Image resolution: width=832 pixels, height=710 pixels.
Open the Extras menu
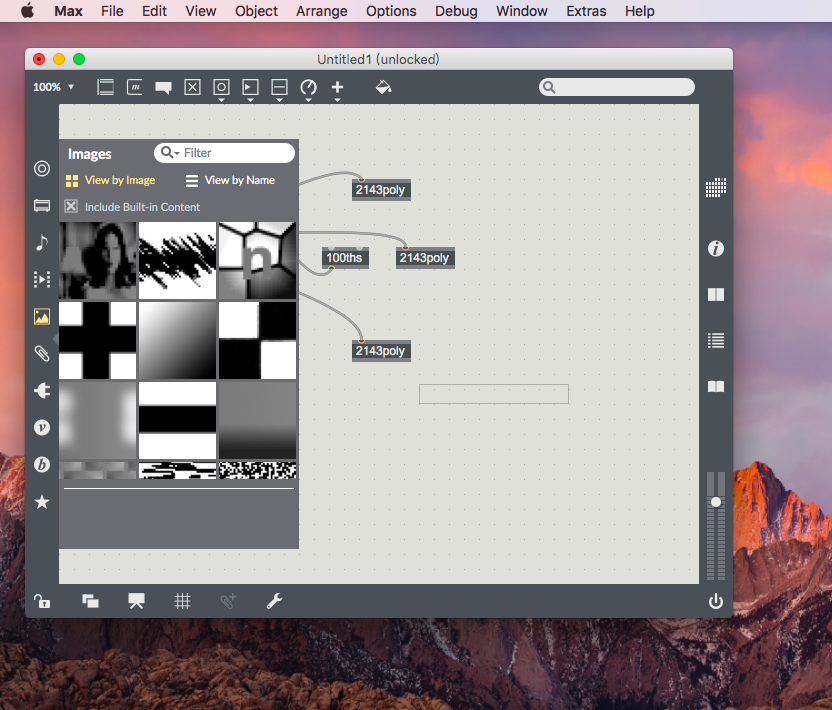click(586, 11)
